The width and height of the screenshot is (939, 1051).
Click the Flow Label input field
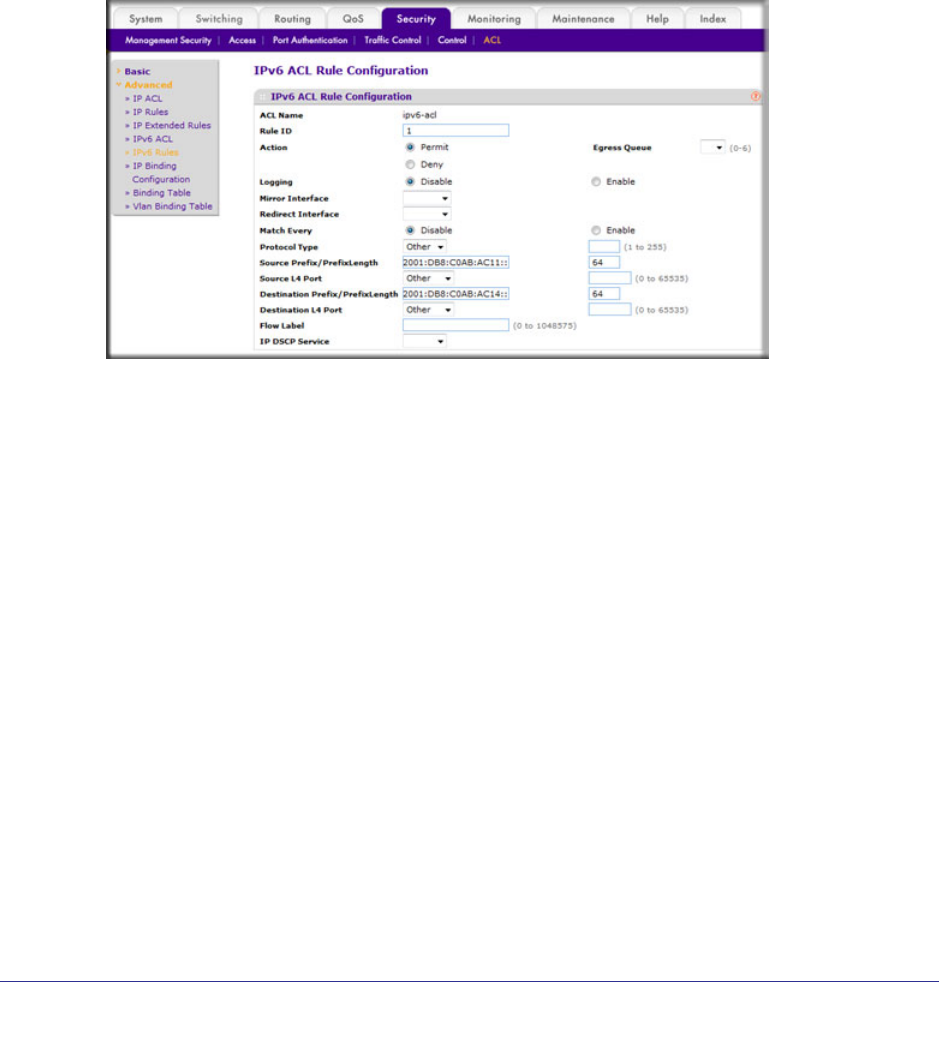(x=456, y=325)
